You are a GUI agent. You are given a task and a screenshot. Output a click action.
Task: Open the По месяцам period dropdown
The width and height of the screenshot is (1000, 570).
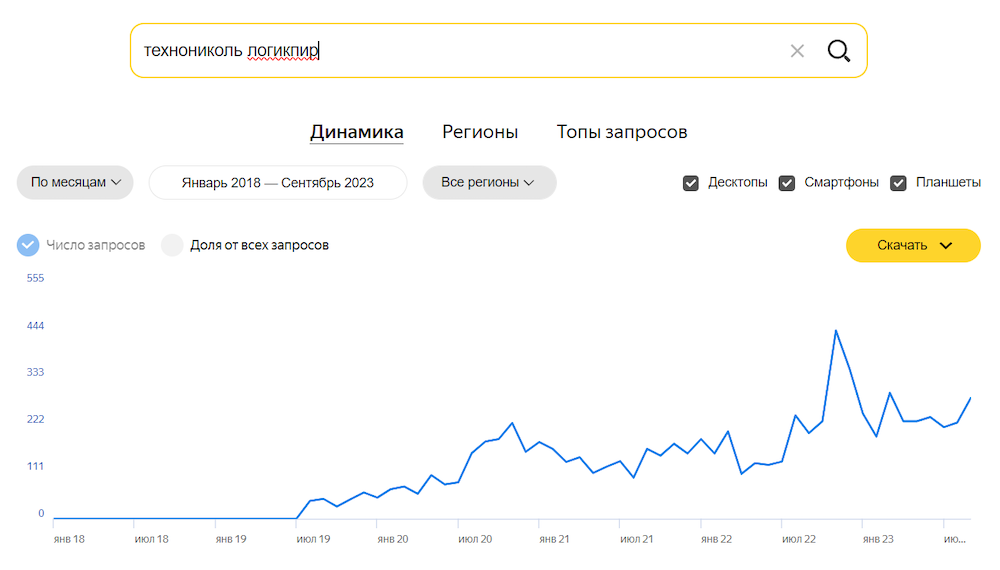(x=75, y=183)
